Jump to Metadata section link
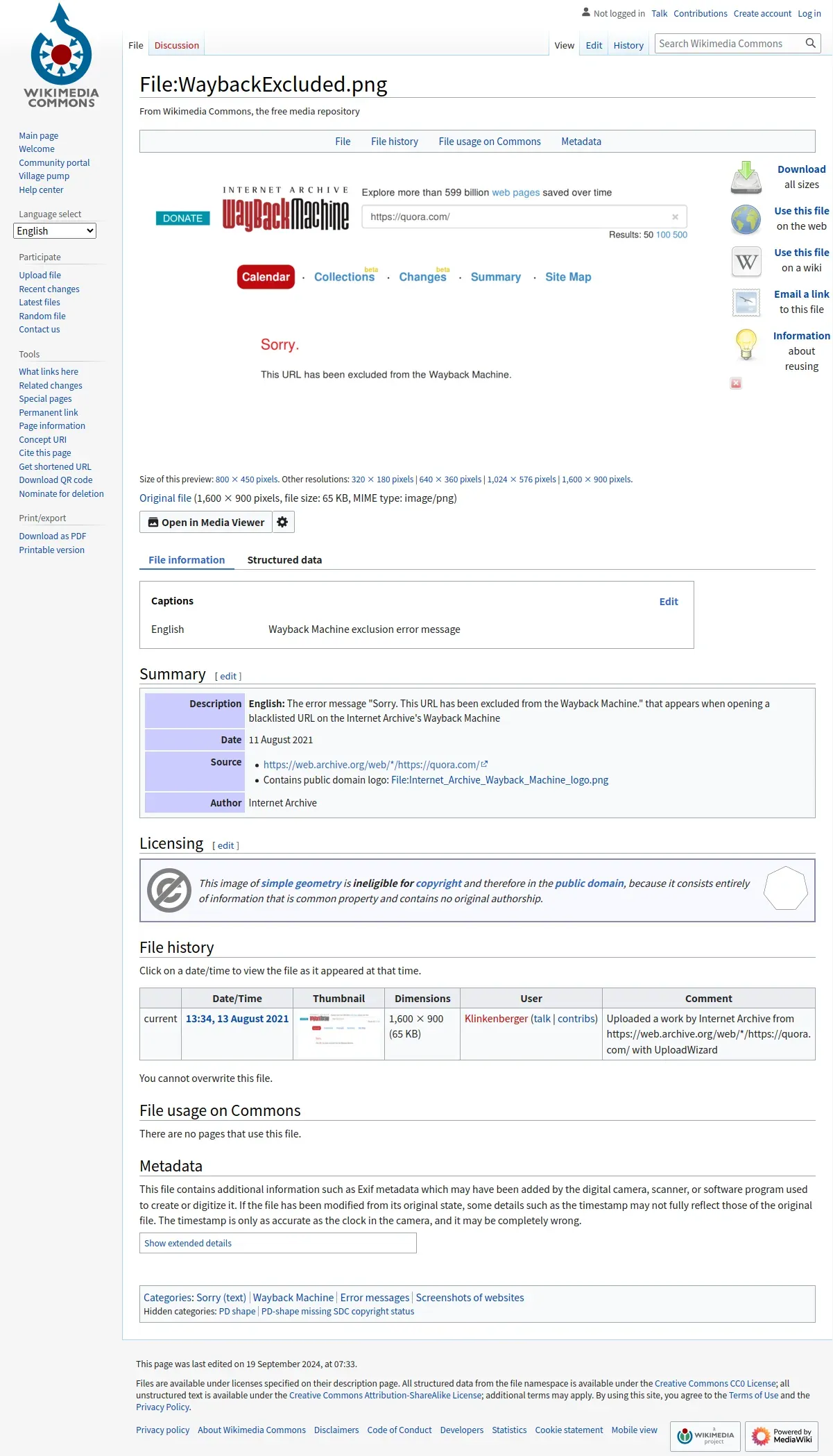The image size is (833, 1456). (x=581, y=142)
